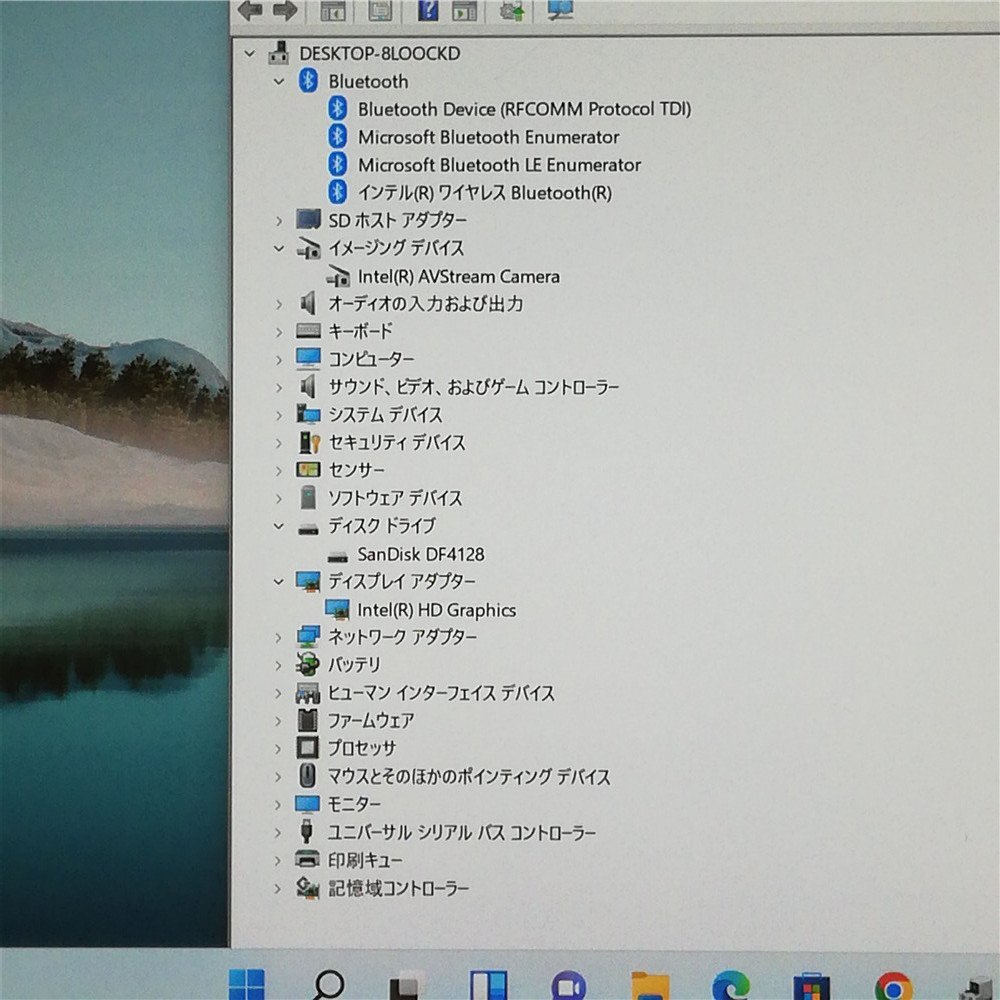This screenshot has height=1000, width=1000.
Task: Open the blue Help toolbar icon
Action: click(x=427, y=10)
